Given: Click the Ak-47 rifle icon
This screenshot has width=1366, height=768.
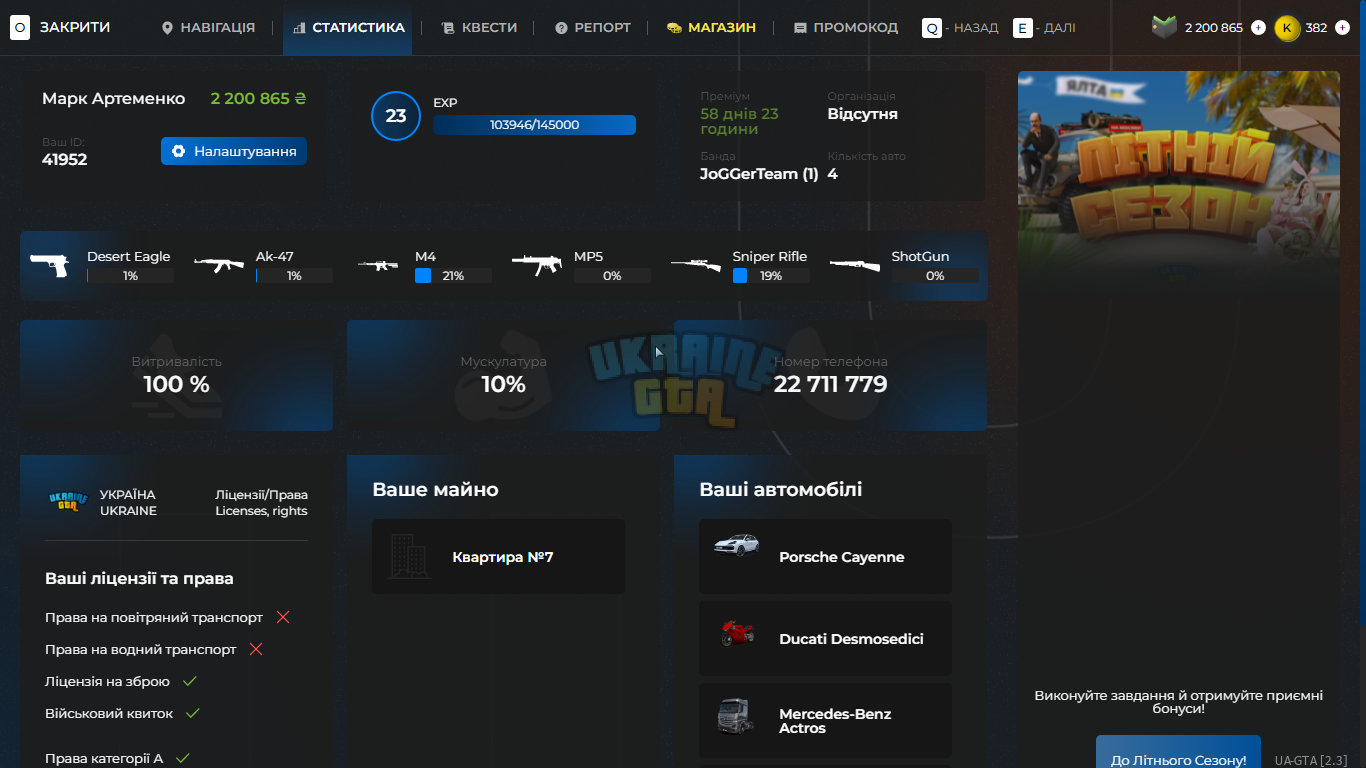Looking at the screenshot, I should pos(219,265).
